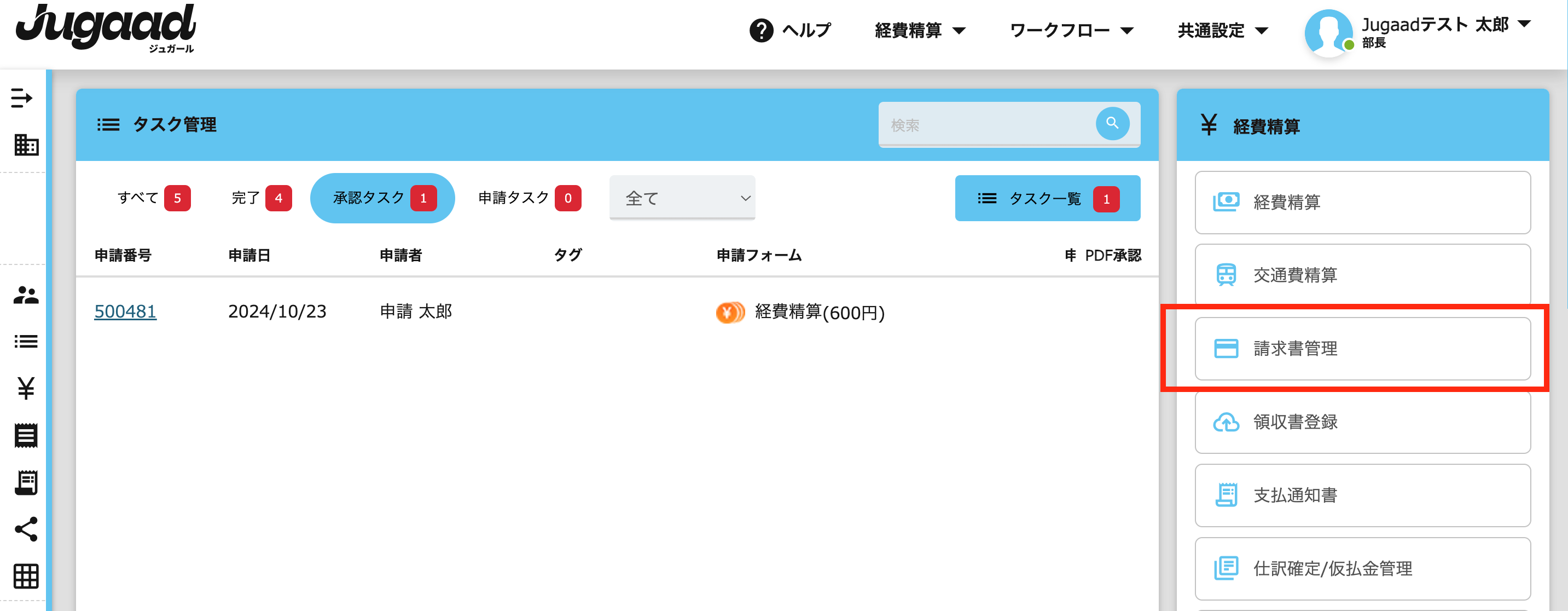This screenshot has width=1568, height=611.
Task: Open the 支払通知書 button label
Action: click(1294, 494)
